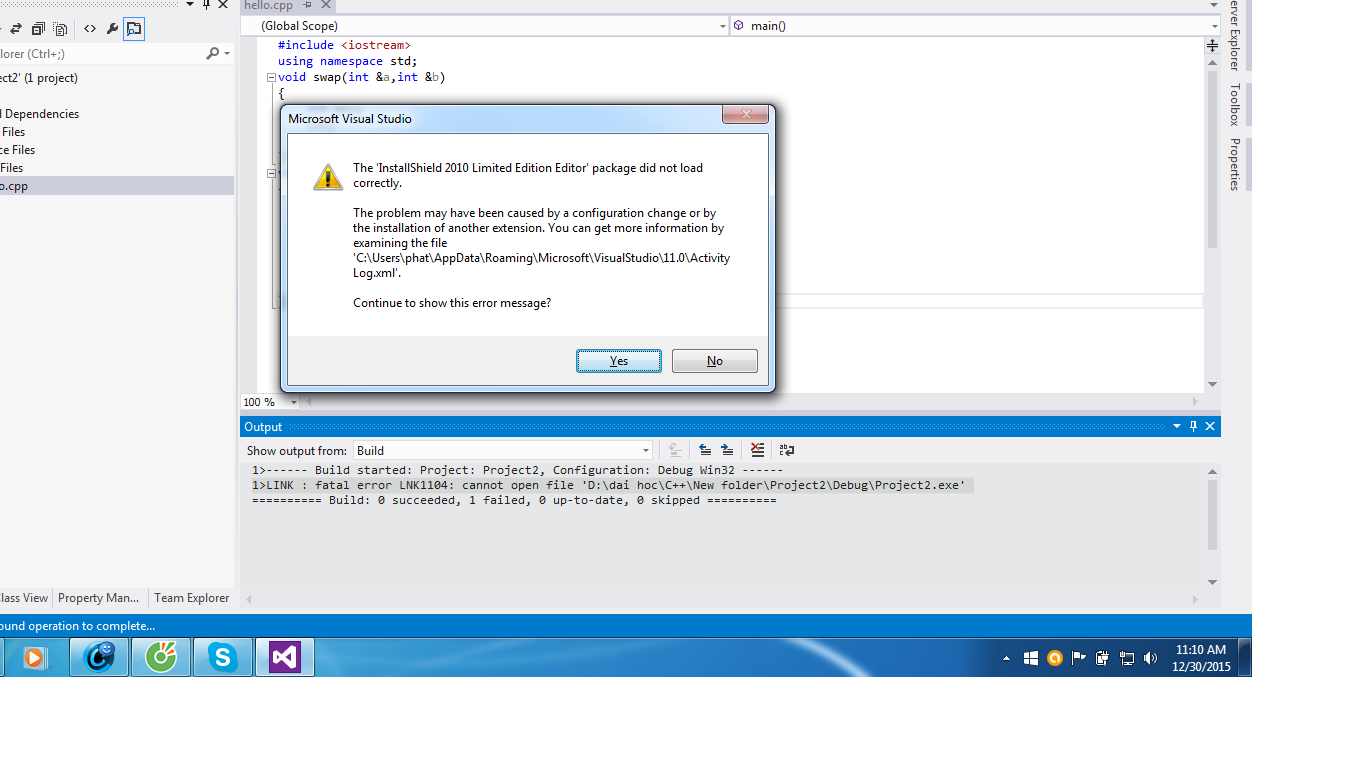
Task: Click No in the error dialog
Action: click(x=714, y=361)
